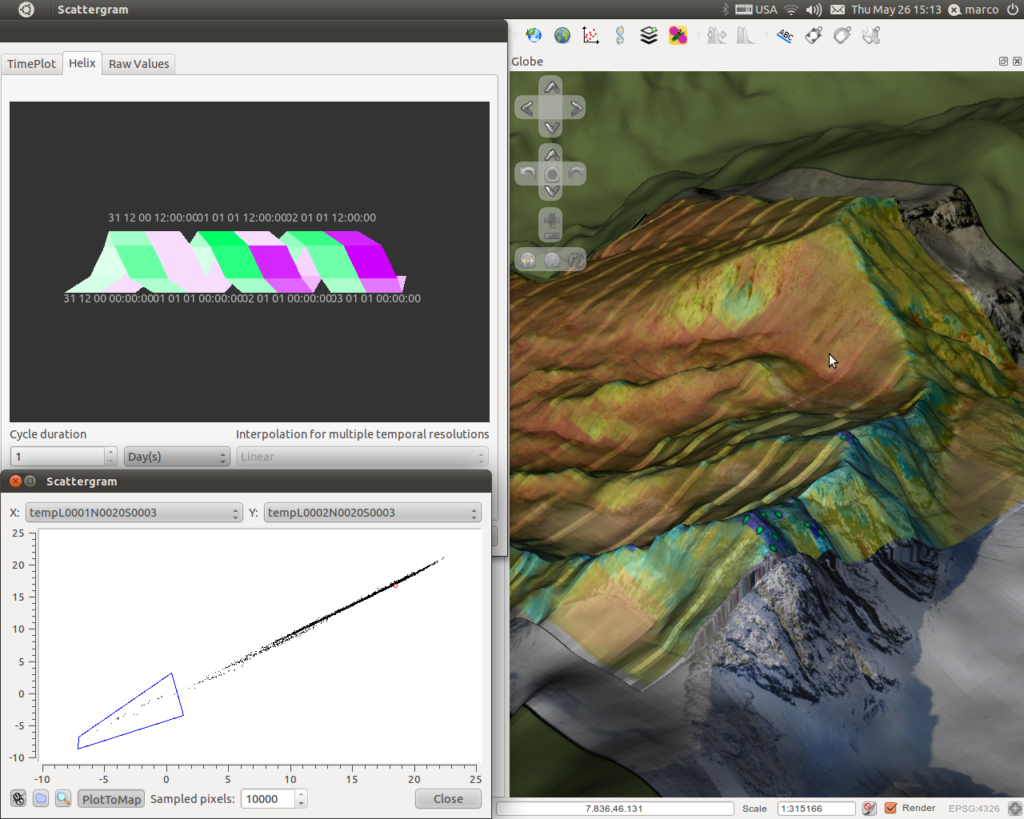Screen dimensions: 1024x819
Task: Click the scatterplot icon in the toolbar
Action: (x=590, y=35)
